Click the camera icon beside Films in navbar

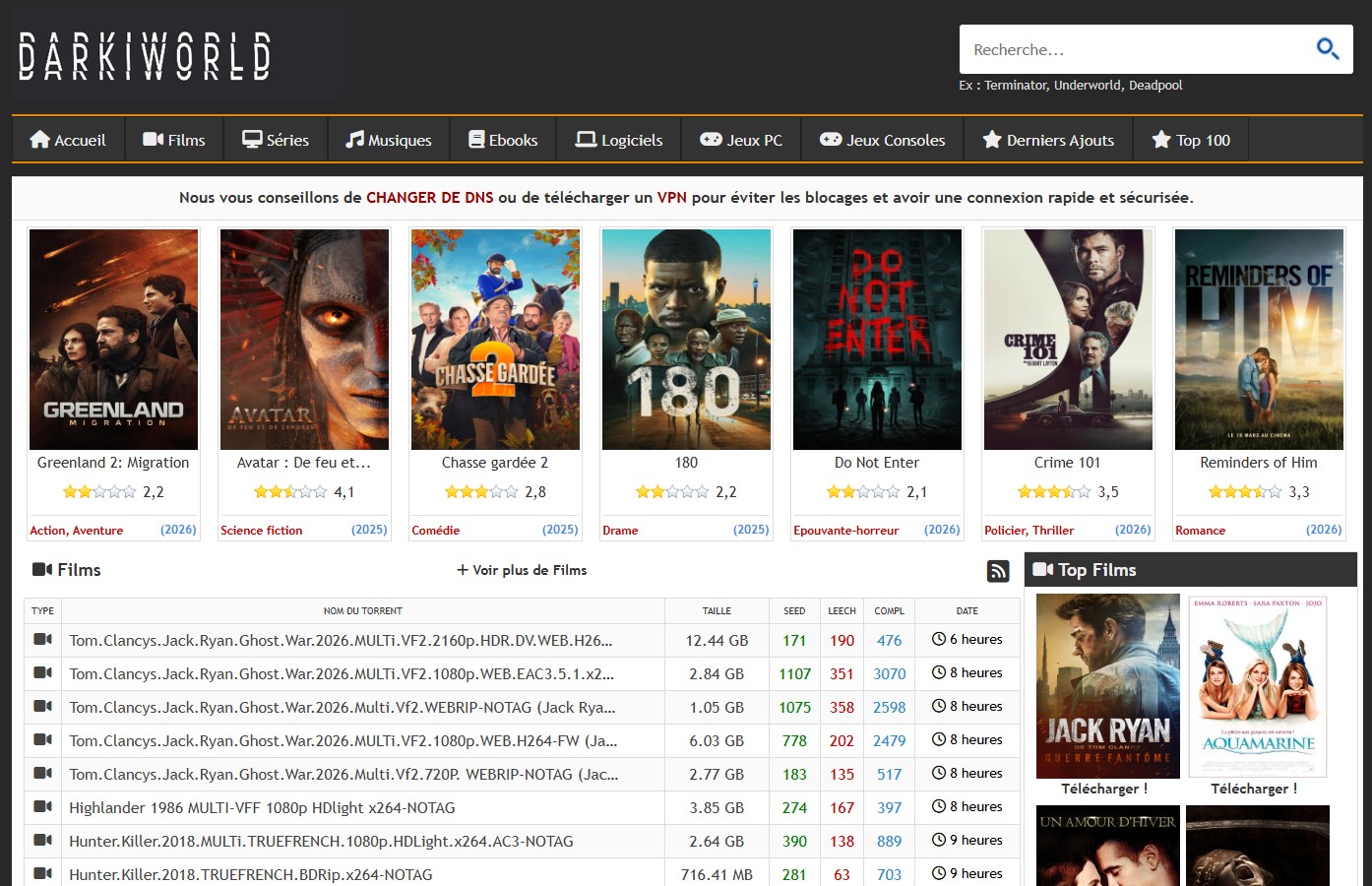154,140
